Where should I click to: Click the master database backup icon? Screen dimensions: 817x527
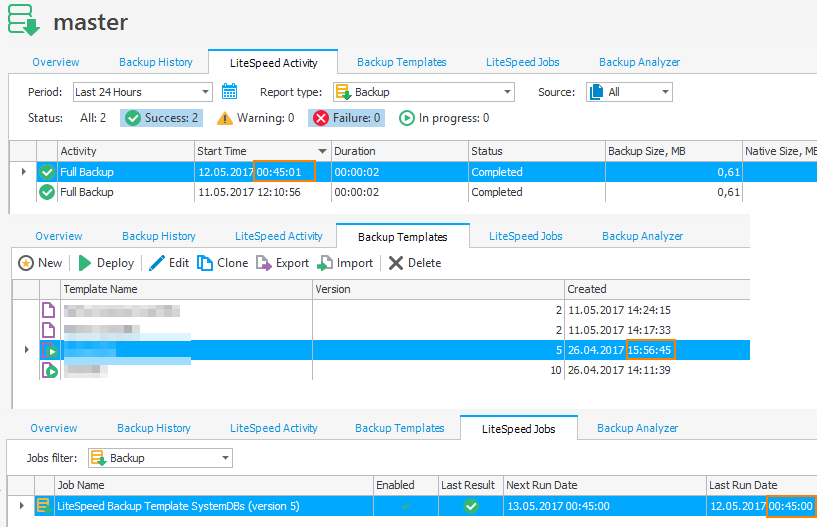pos(24,20)
